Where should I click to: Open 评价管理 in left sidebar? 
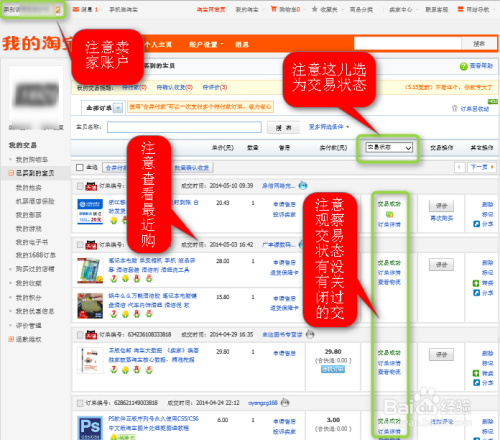28,325
